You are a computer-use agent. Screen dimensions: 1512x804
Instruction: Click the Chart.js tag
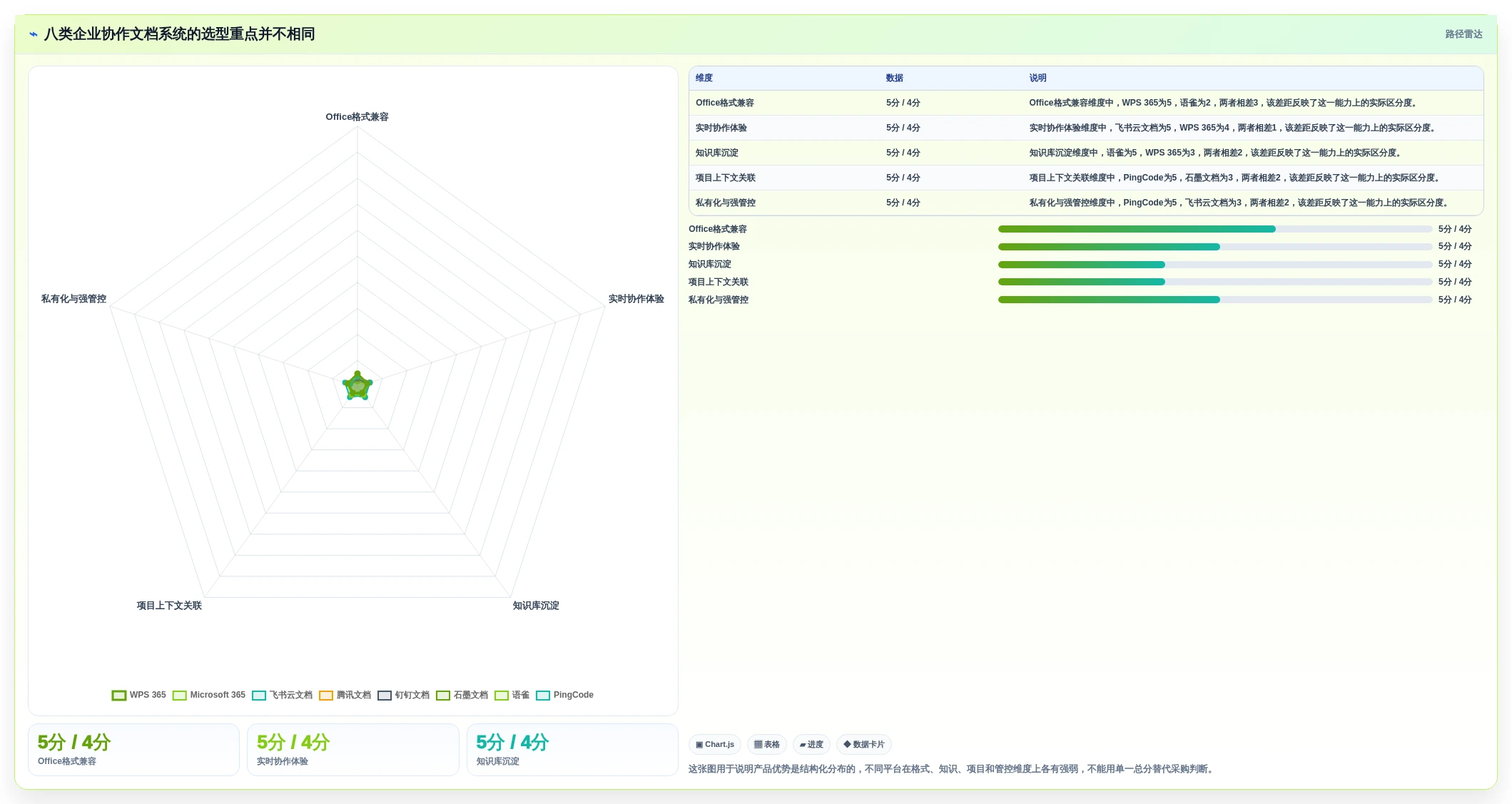[x=715, y=745]
